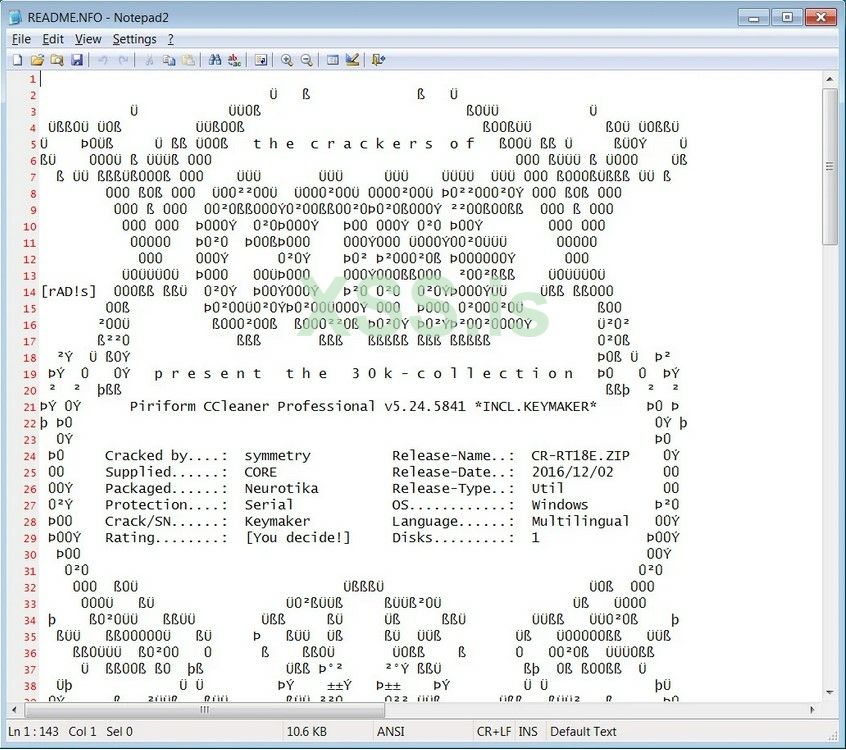Create a new document with New icon

(17, 60)
